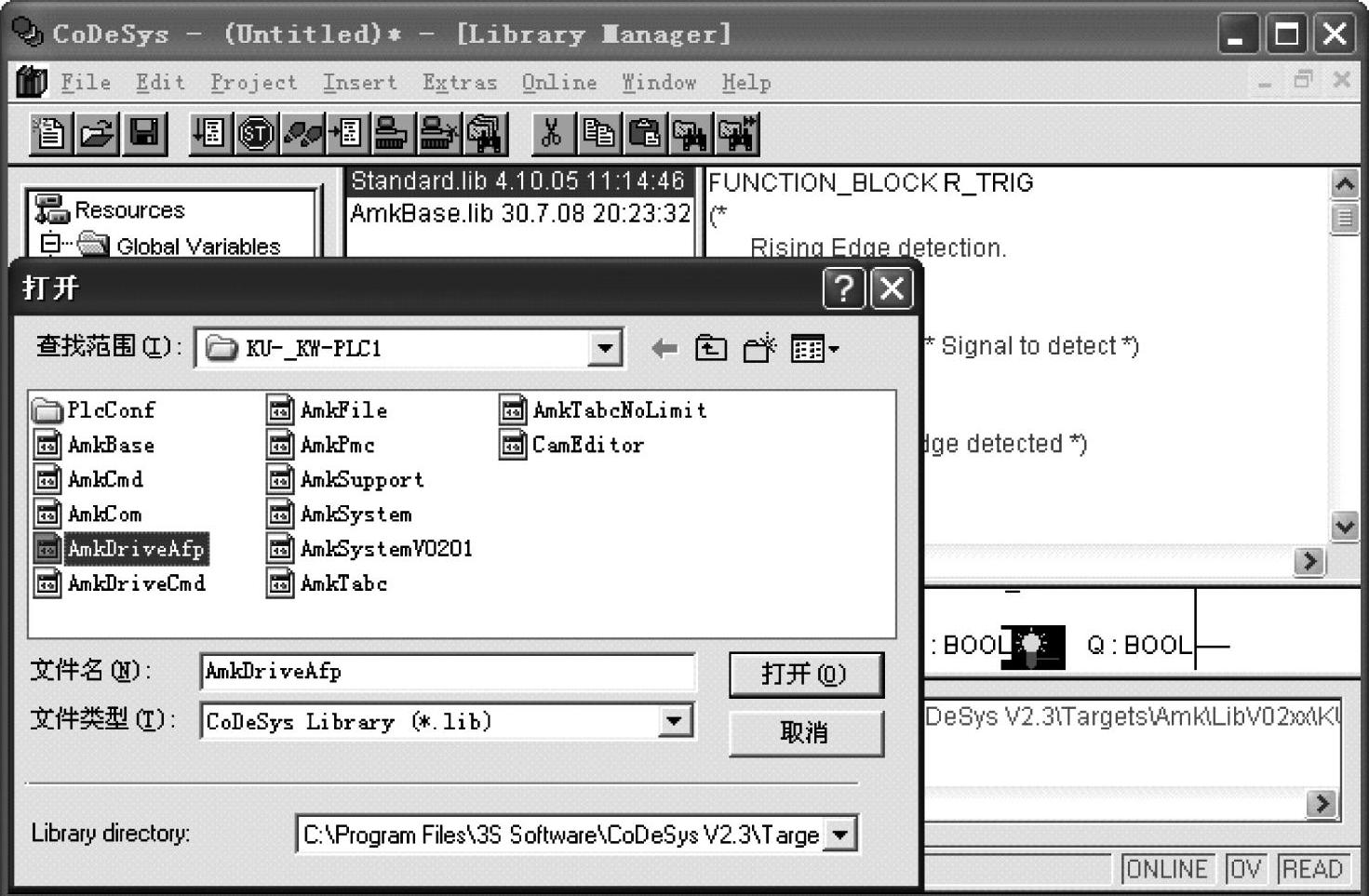The width and height of the screenshot is (1369, 896).
Task: Click the path pane's scroll right arrow
Action: click(1322, 803)
